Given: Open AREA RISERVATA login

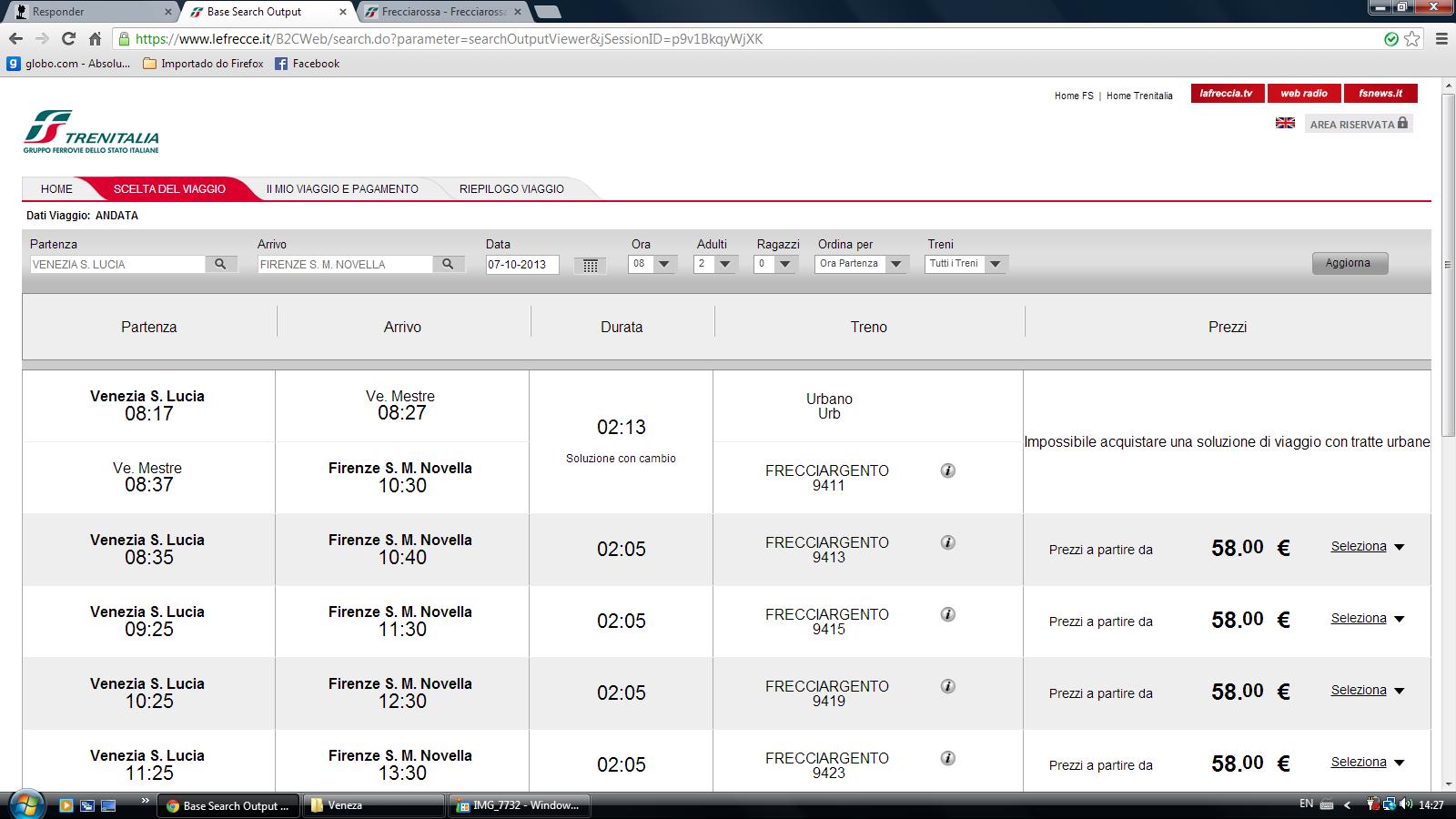Looking at the screenshot, I should click(x=1359, y=124).
